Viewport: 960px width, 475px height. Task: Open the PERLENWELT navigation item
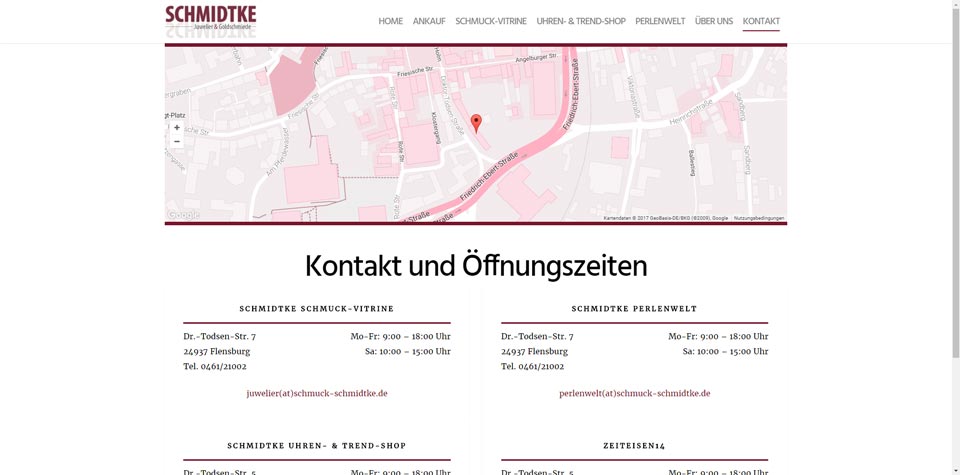pyautogui.click(x=660, y=21)
